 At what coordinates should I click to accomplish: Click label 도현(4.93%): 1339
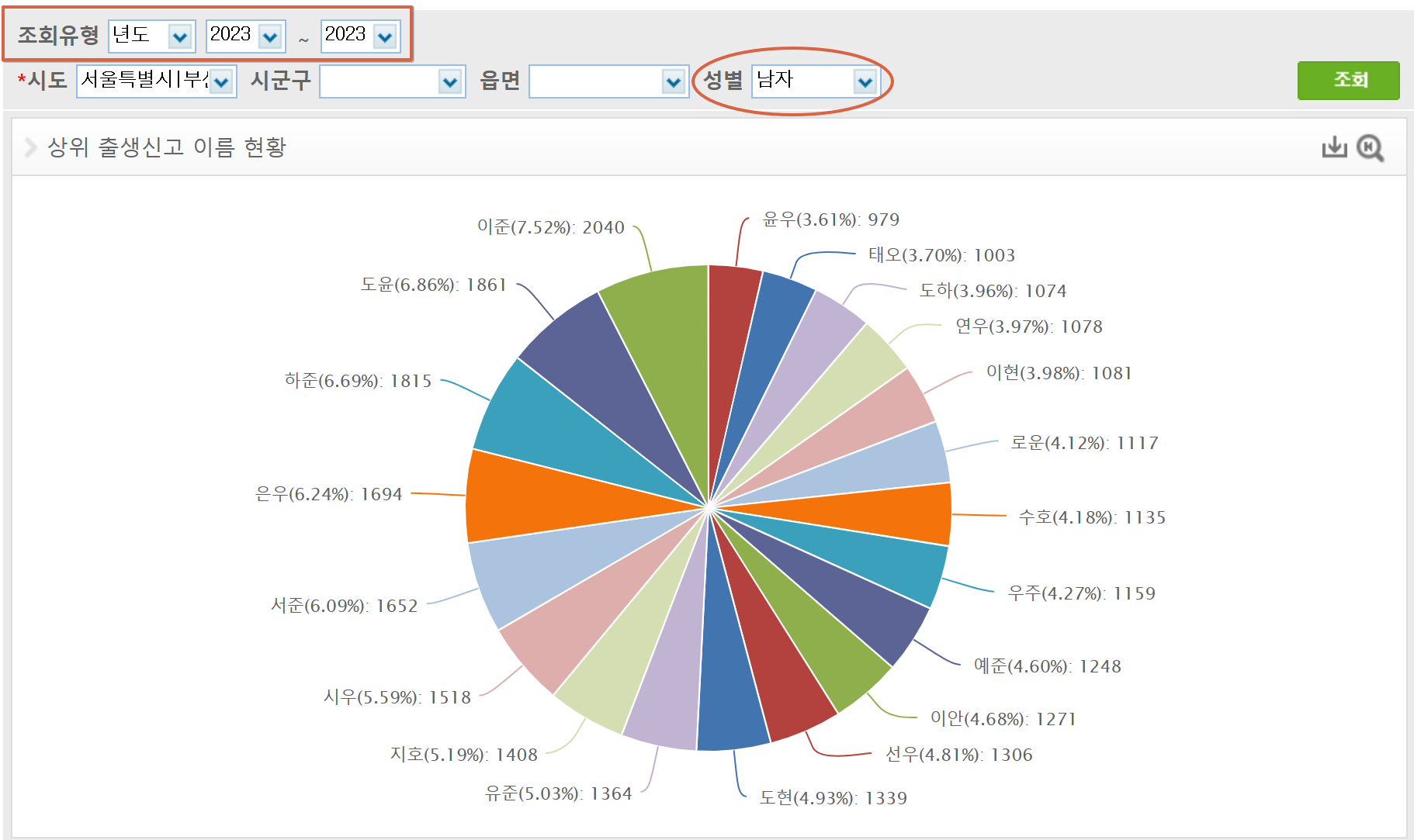tap(833, 798)
